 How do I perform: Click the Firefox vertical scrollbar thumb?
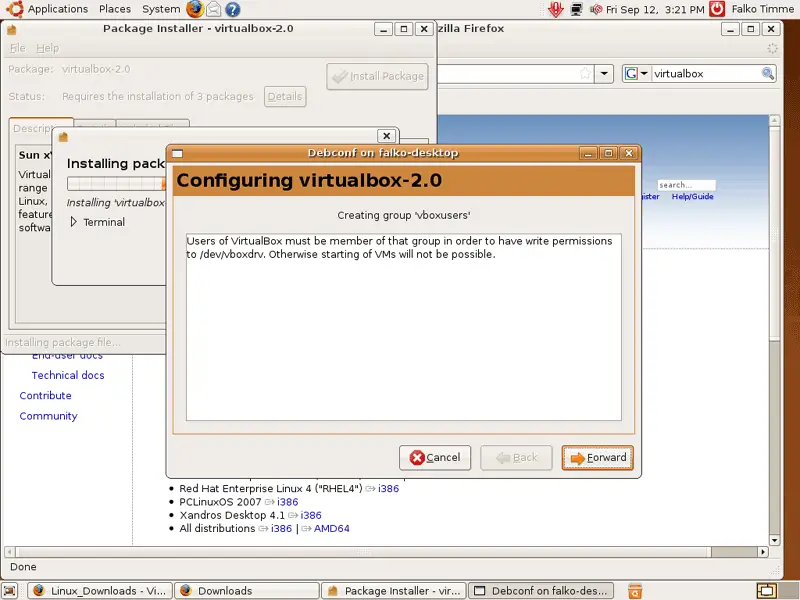click(774, 233)
